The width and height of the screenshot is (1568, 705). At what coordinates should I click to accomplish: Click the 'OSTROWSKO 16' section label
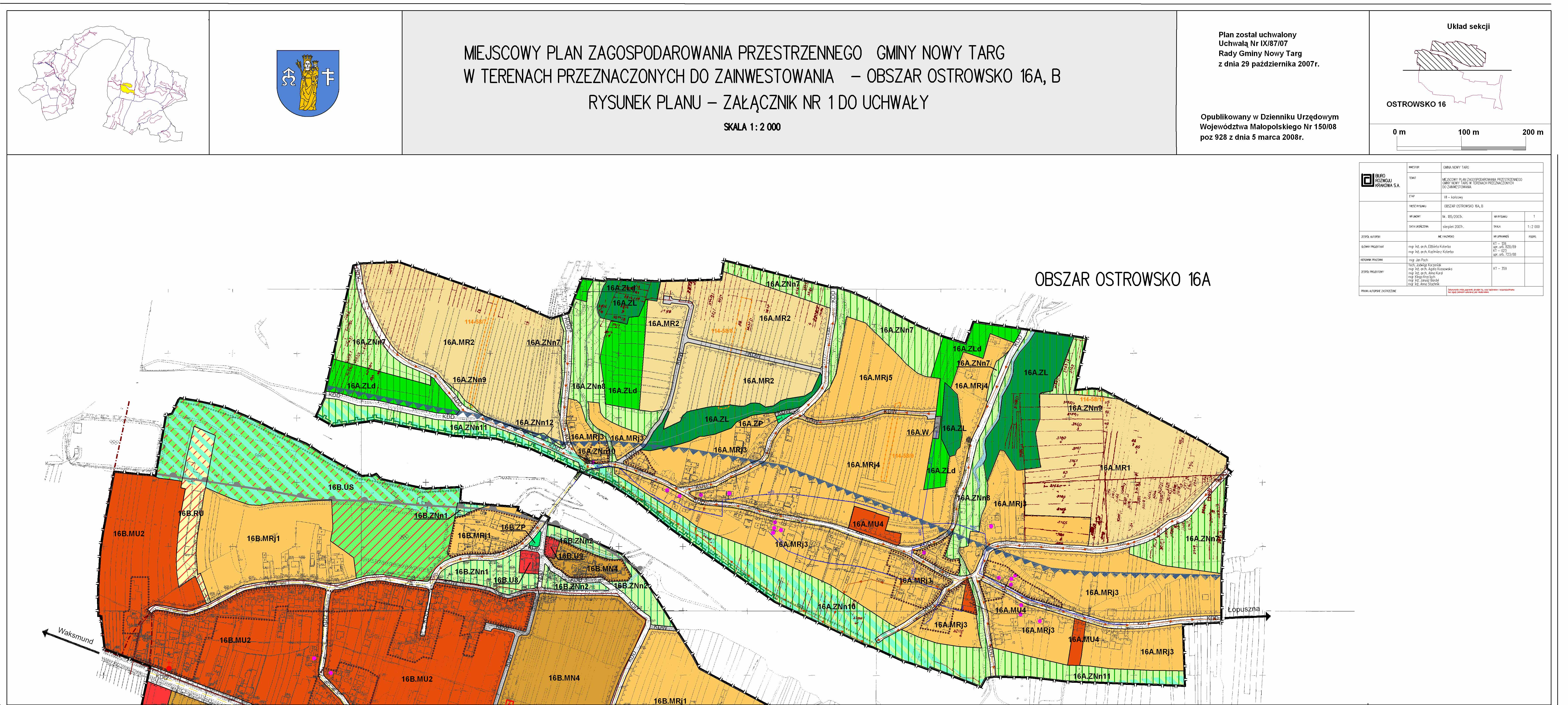pos(1416,104)
